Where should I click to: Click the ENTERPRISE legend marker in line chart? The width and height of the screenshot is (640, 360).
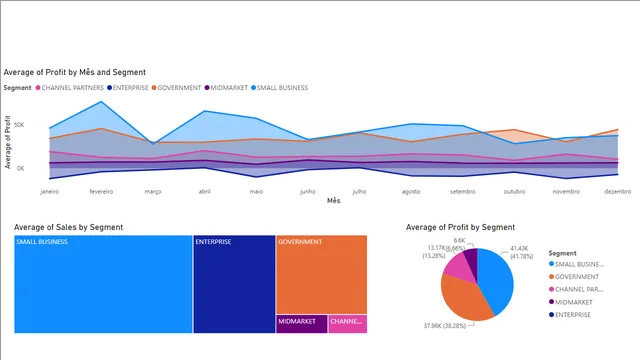click(109, 88)
